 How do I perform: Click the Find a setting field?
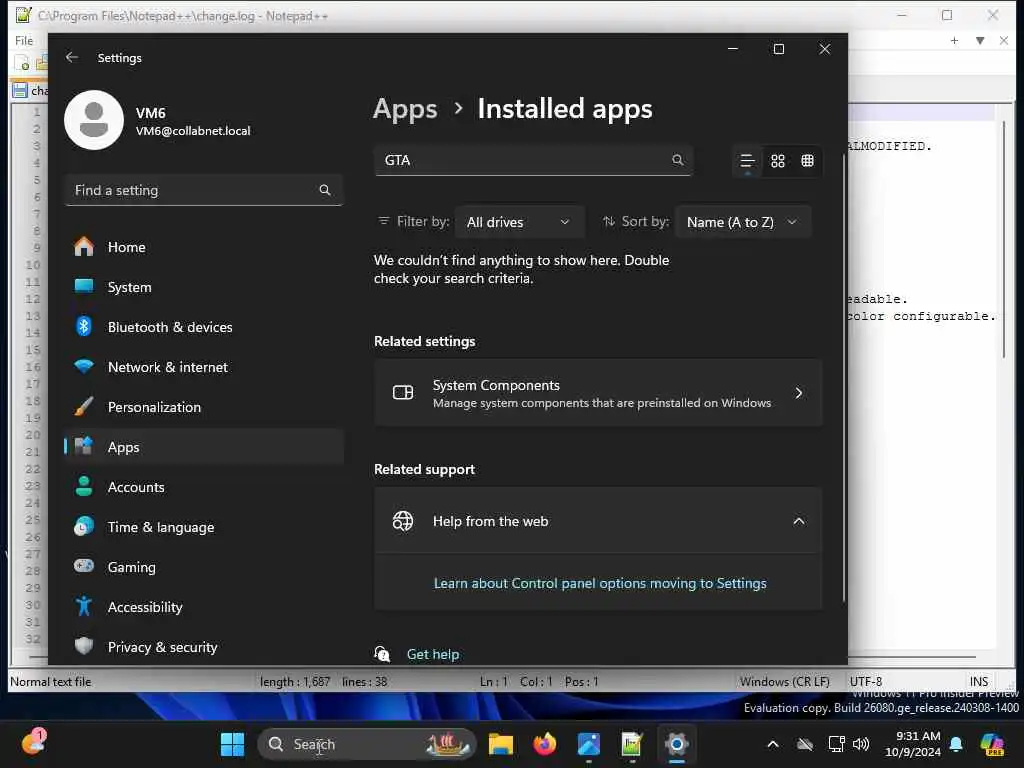(204, 190)
